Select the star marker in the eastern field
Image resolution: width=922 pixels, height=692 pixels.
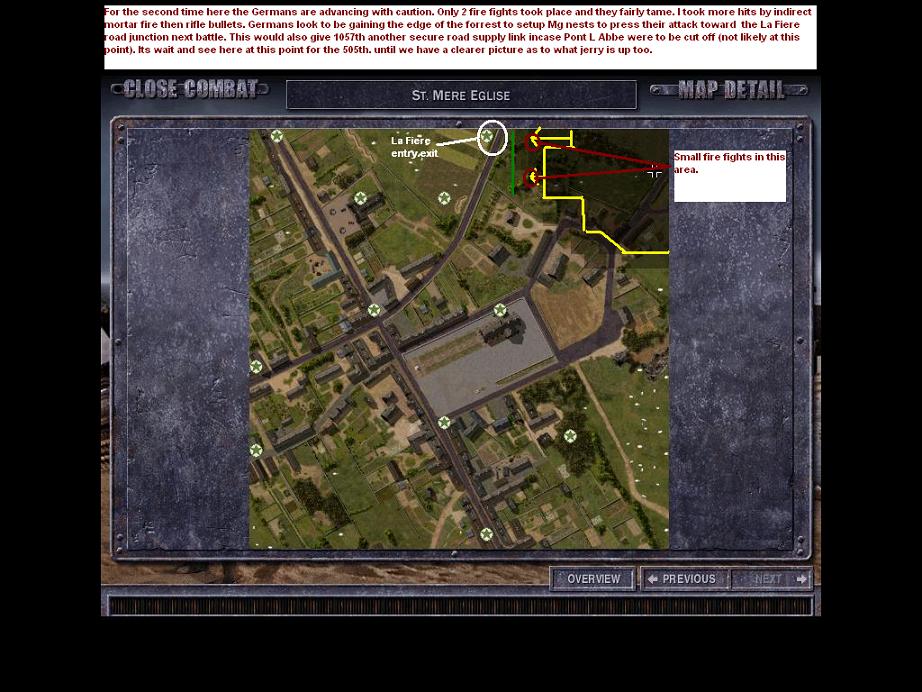570,436
